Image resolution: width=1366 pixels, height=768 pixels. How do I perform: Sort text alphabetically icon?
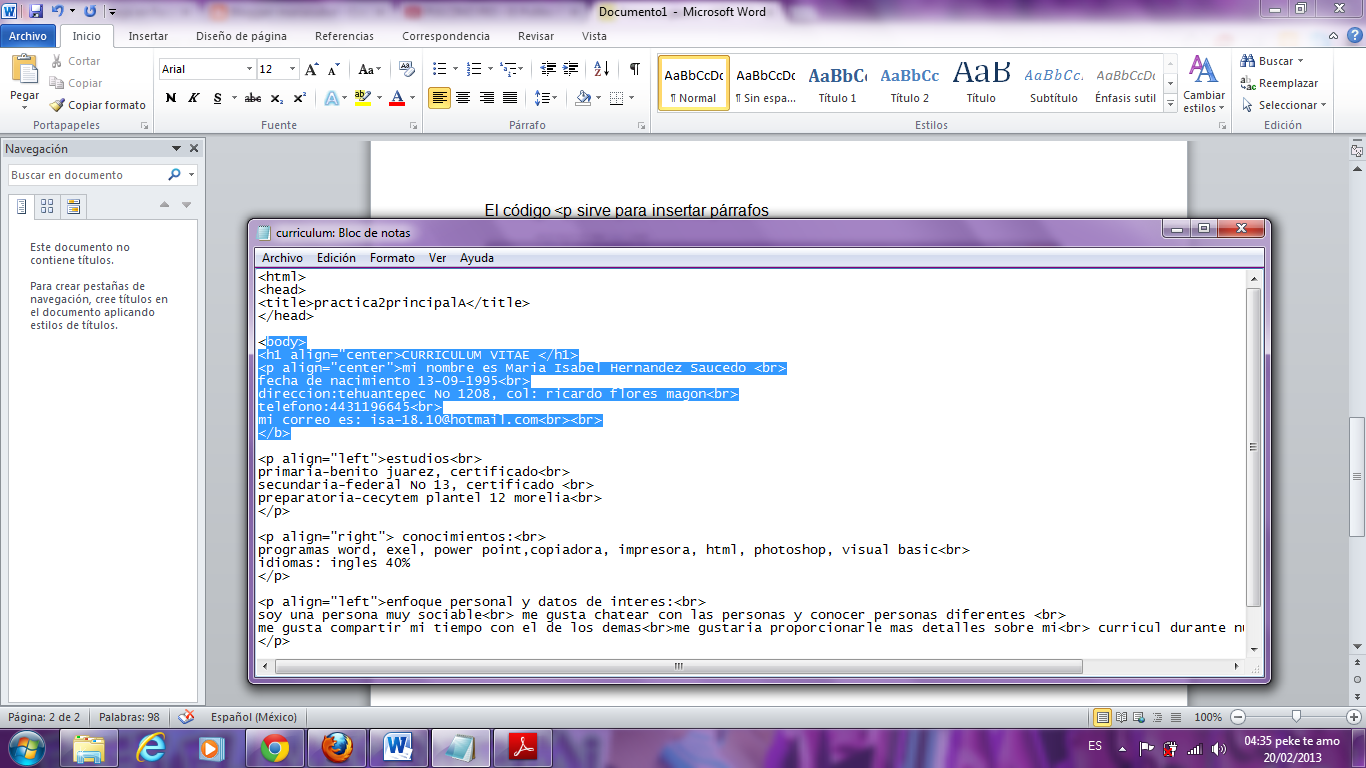coord(601,69)
